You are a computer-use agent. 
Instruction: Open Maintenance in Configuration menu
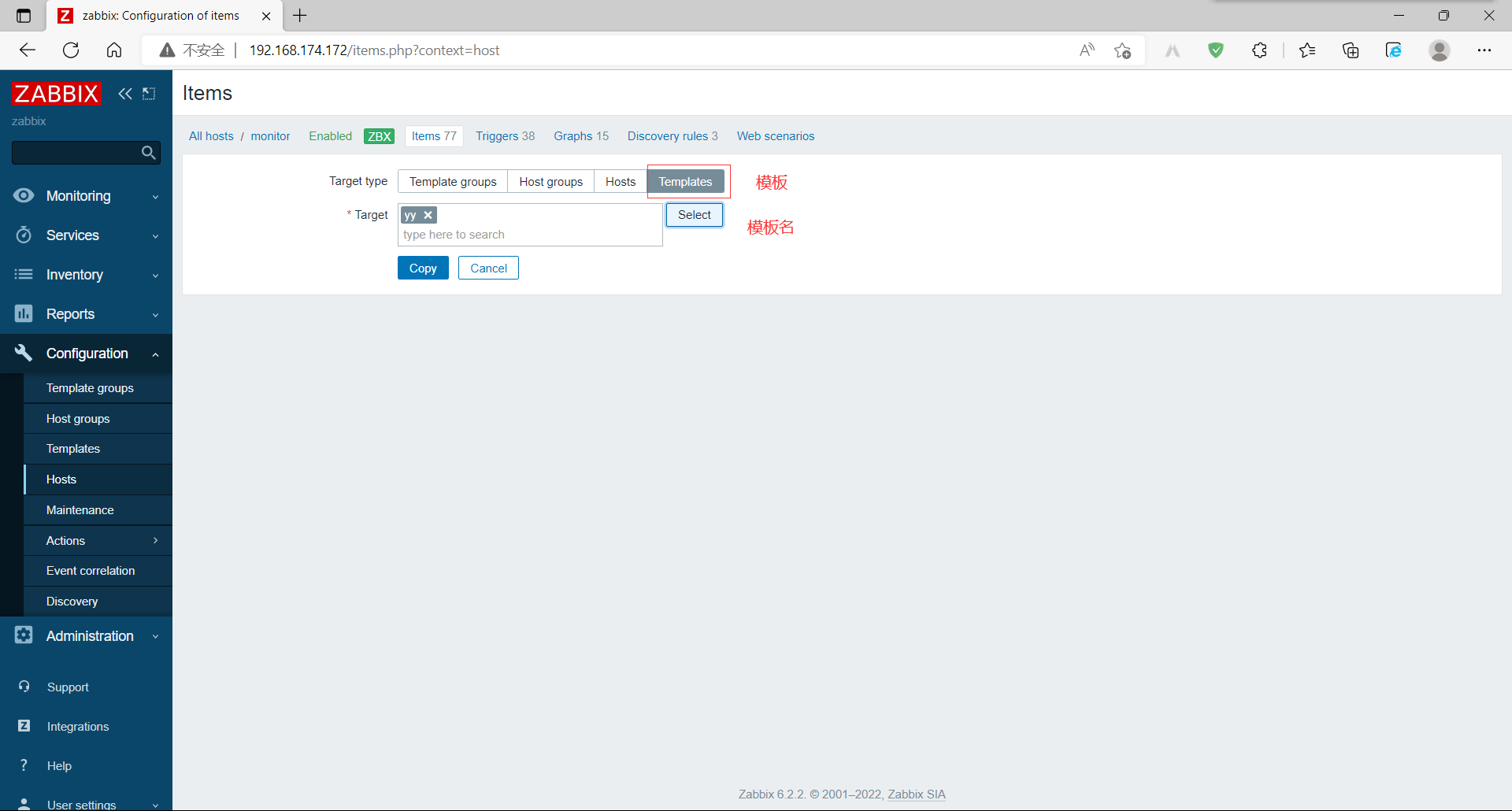tap(98, 509)
